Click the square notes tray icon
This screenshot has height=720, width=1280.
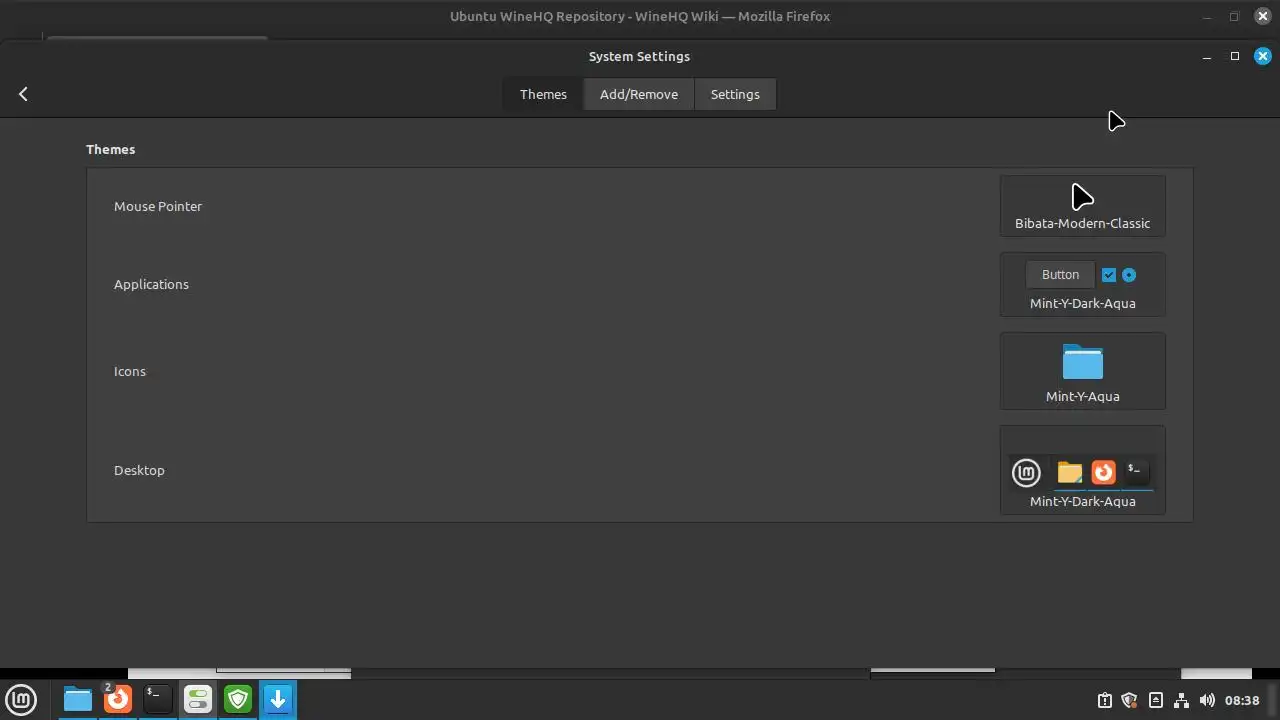pos(1156,700)
